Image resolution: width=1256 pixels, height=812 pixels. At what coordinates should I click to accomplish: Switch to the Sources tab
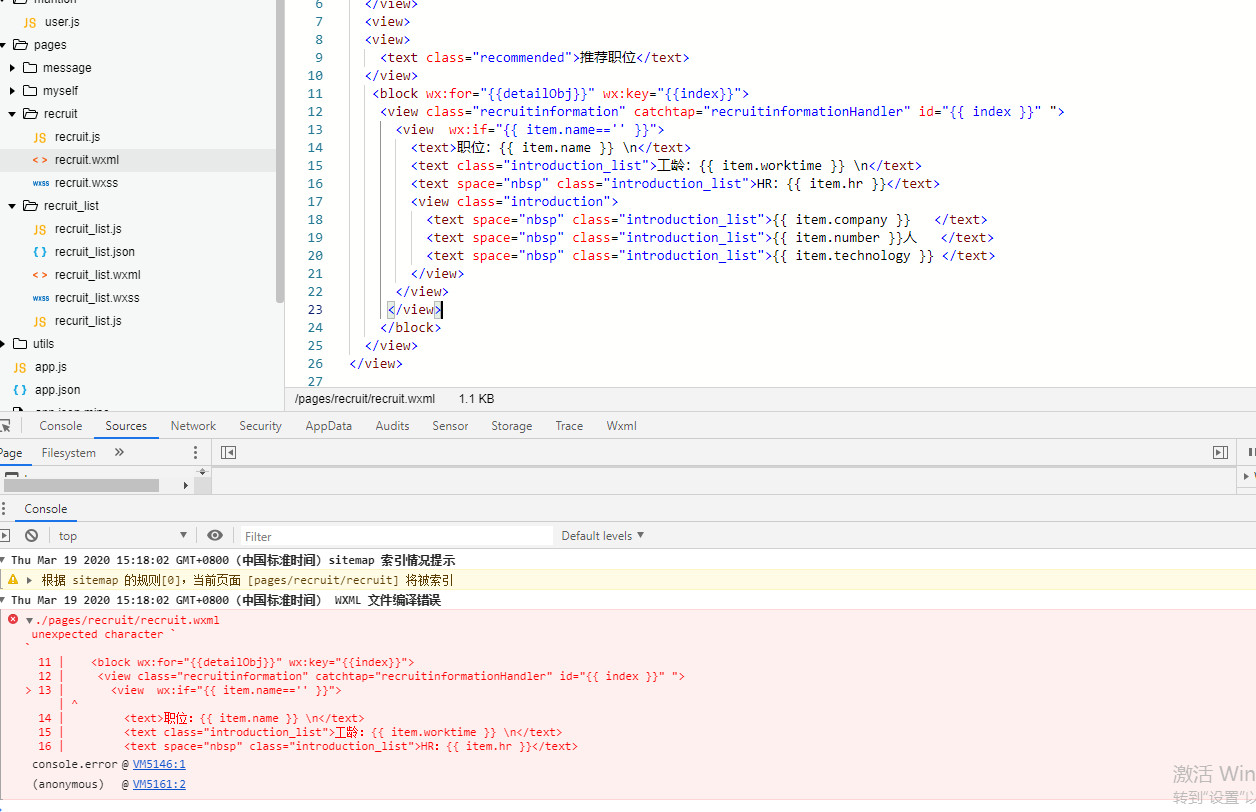[126, 426]
